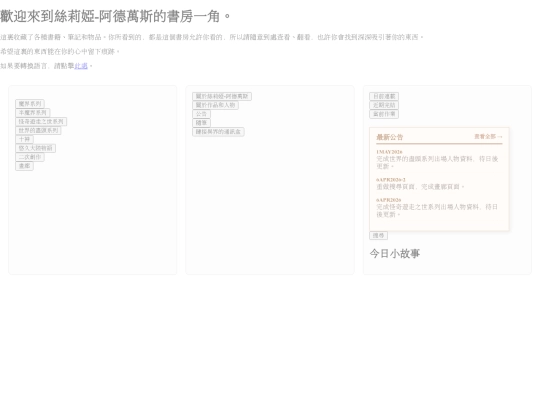Open the 魔界系列 button
The image size is (540, 405).
tap(30, 104)
